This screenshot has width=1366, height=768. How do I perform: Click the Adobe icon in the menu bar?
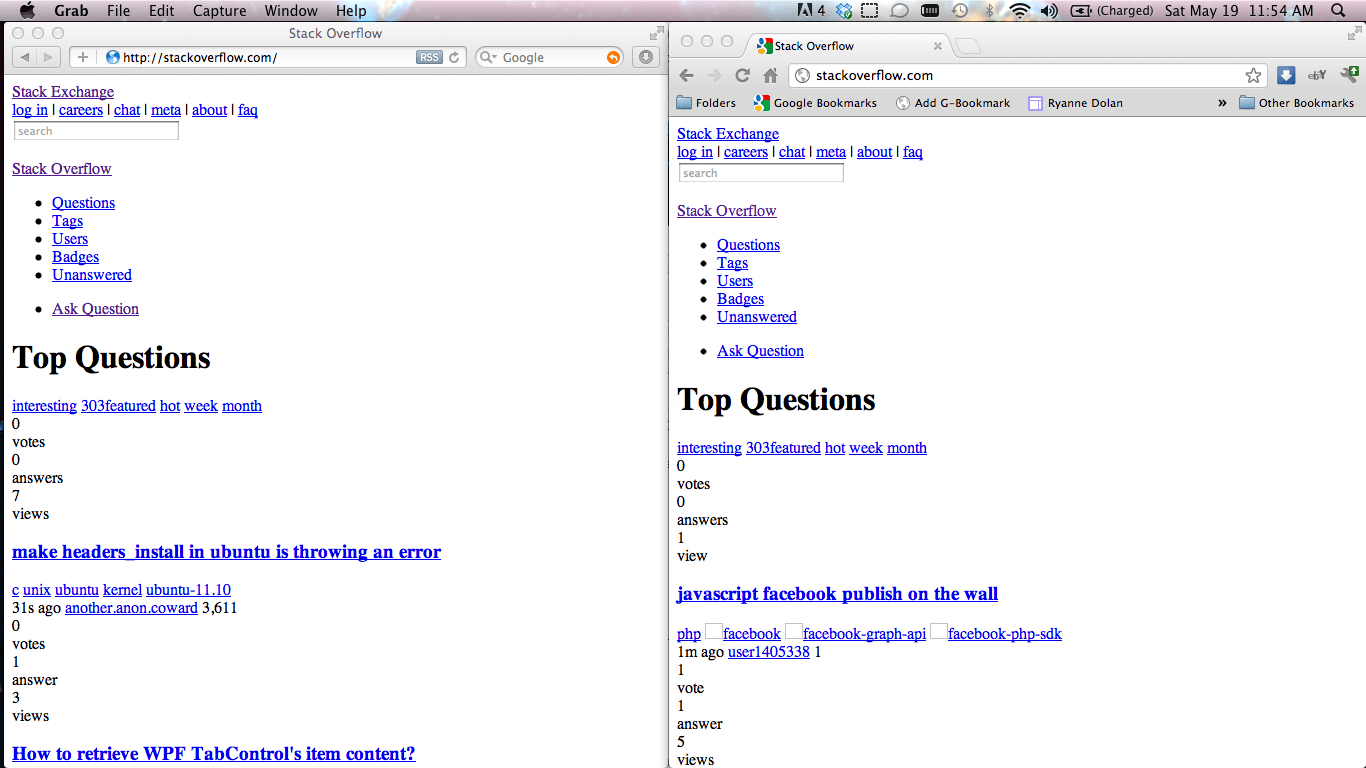pos(811,11)
